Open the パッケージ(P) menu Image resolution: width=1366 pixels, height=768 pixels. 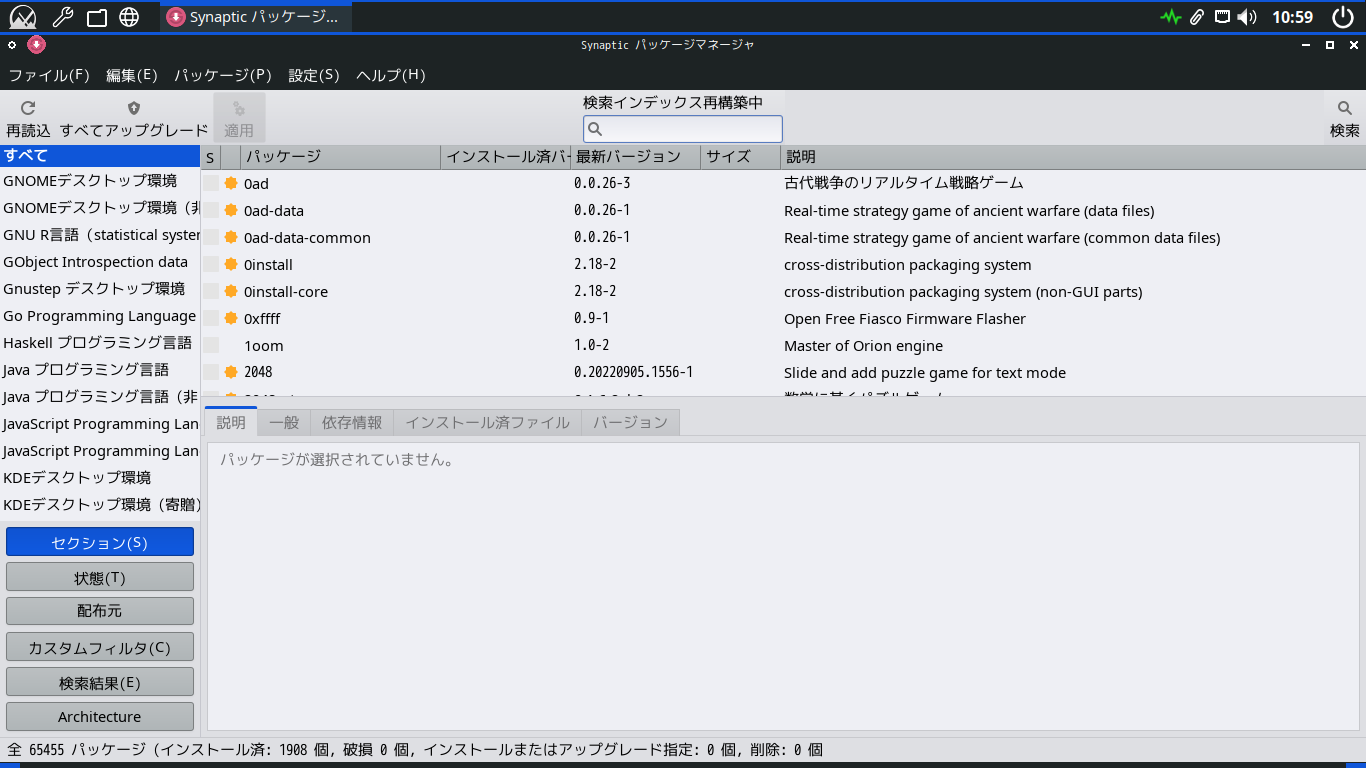pos(223,75)
